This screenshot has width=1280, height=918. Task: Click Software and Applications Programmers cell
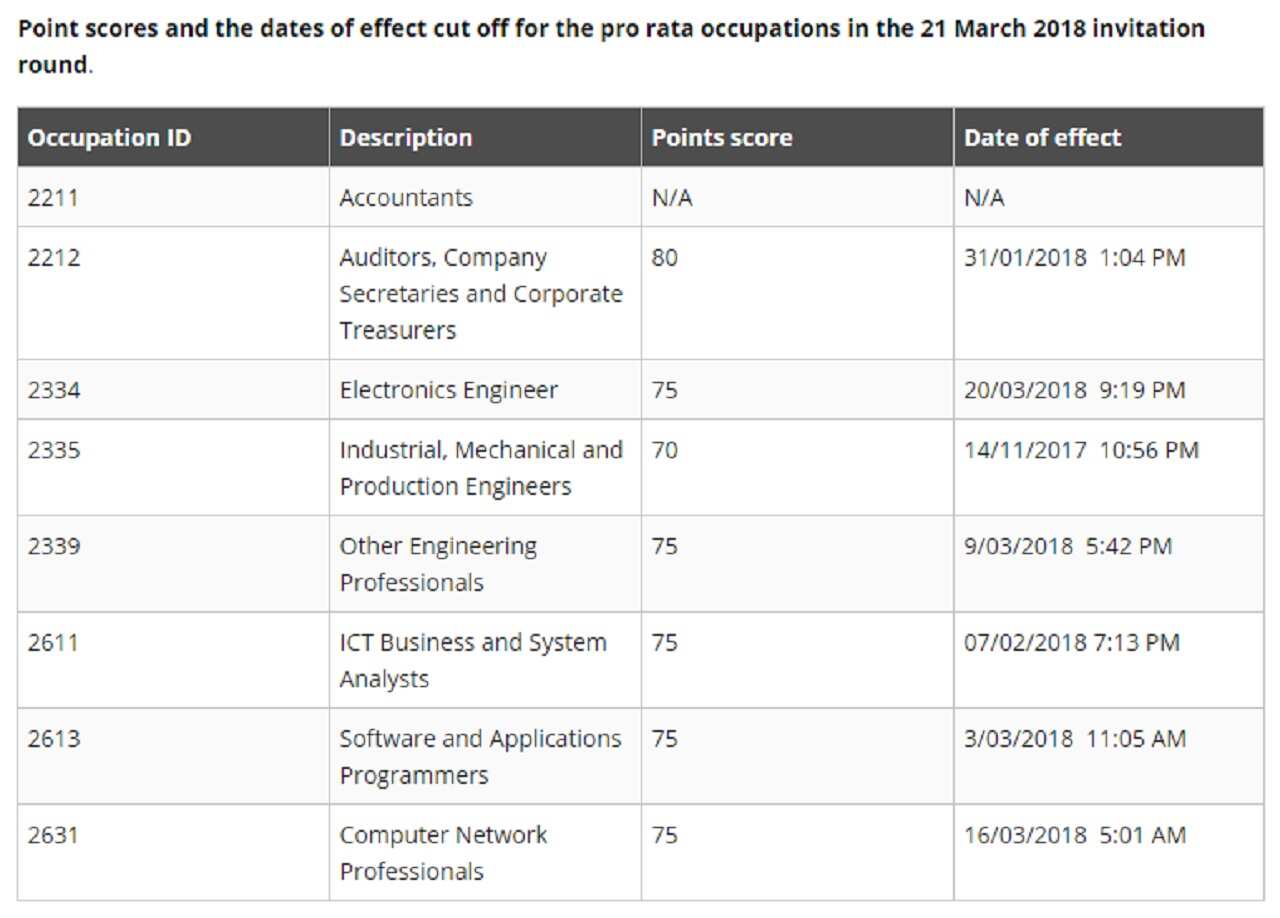click(x=480, y=757)
